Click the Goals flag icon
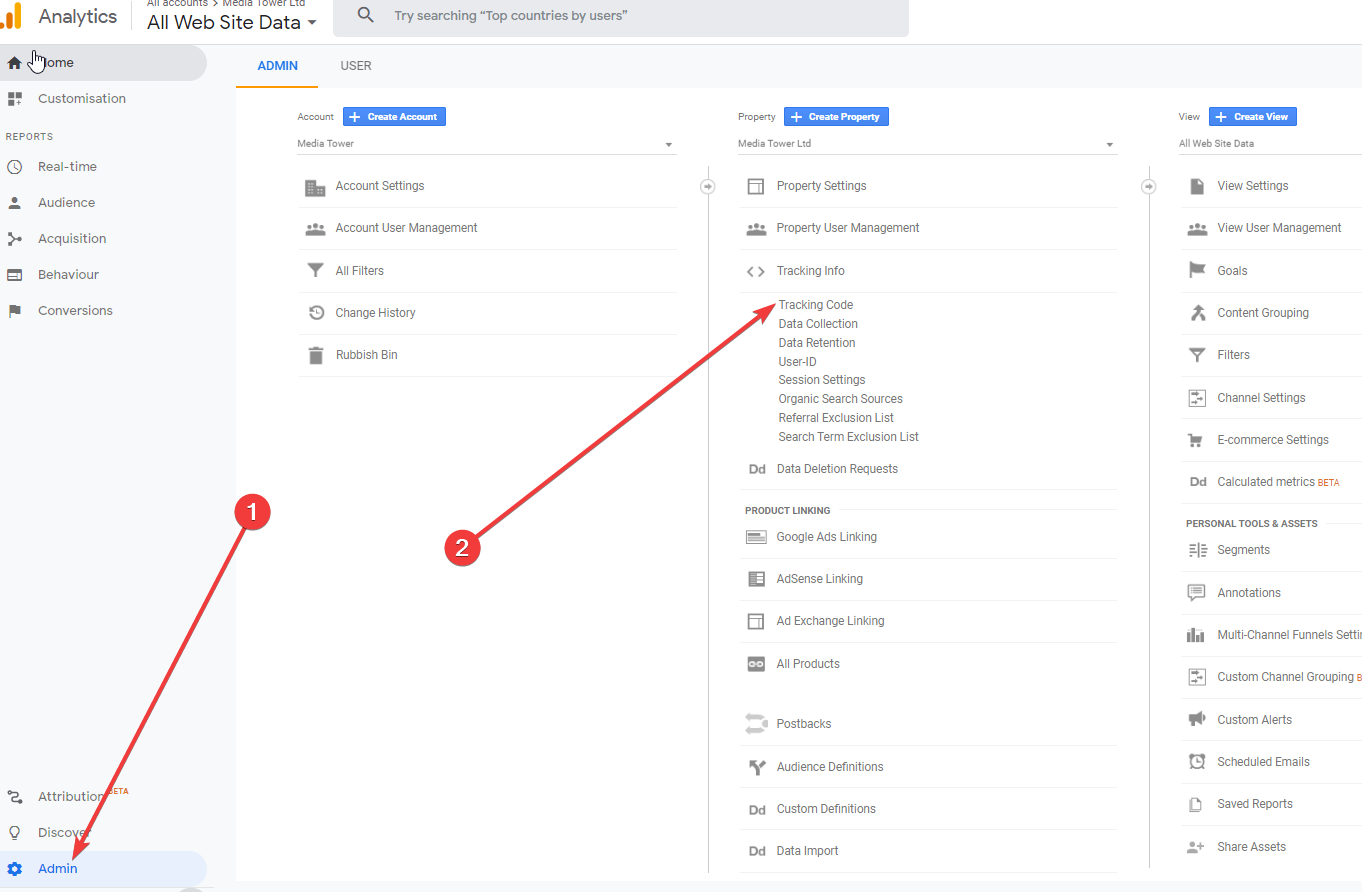 1197,271
